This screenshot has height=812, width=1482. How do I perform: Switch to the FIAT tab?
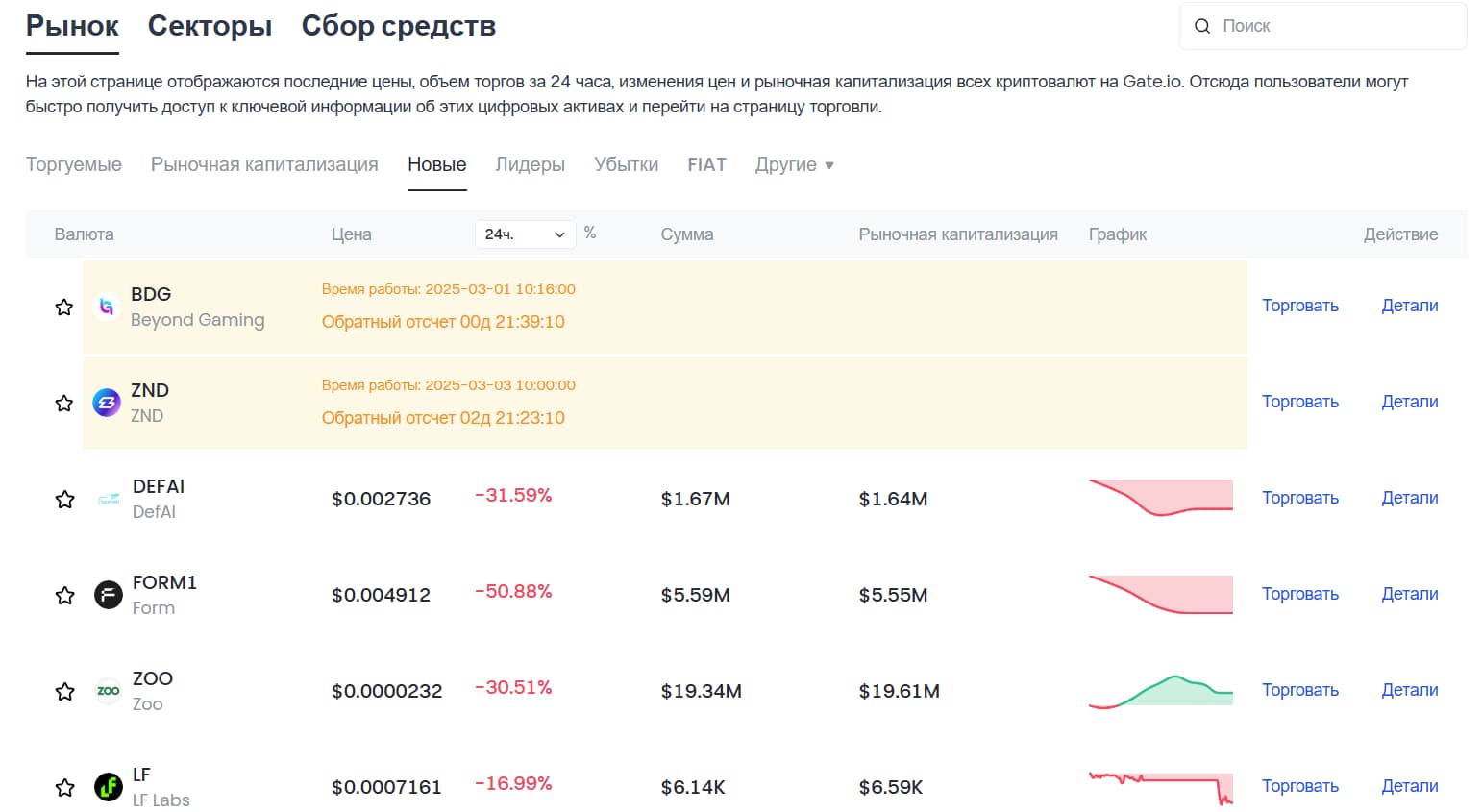(707, 165)
